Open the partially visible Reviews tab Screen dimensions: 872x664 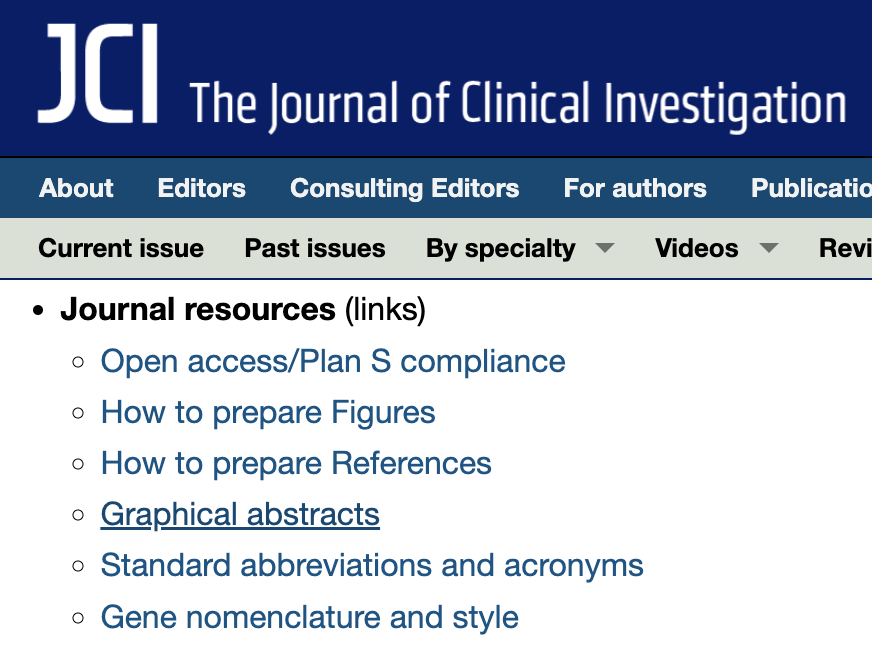click(x=845, y=248)
